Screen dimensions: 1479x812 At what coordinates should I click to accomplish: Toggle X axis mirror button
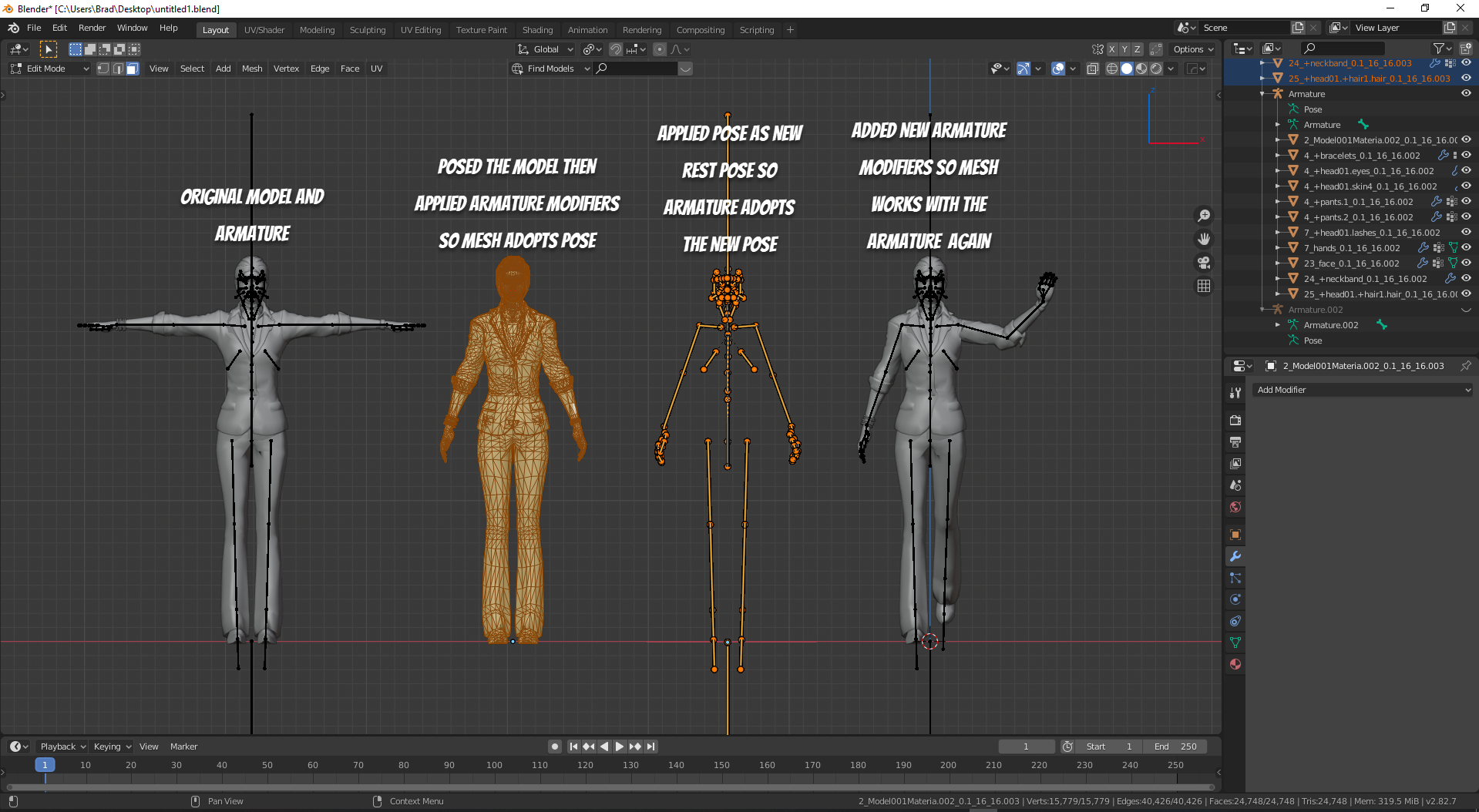click(x=1111, y=49)
